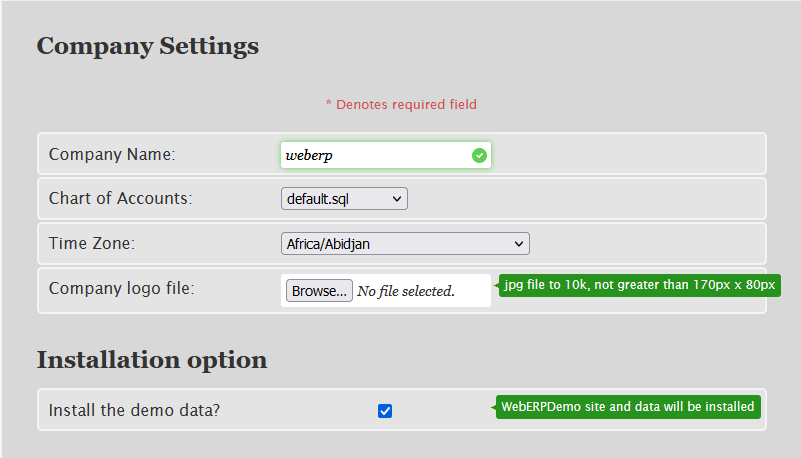Viewport: 801px width, 458px height.
Task: Uncheck the Install demo data checkbox
Action: pos(385,410)
